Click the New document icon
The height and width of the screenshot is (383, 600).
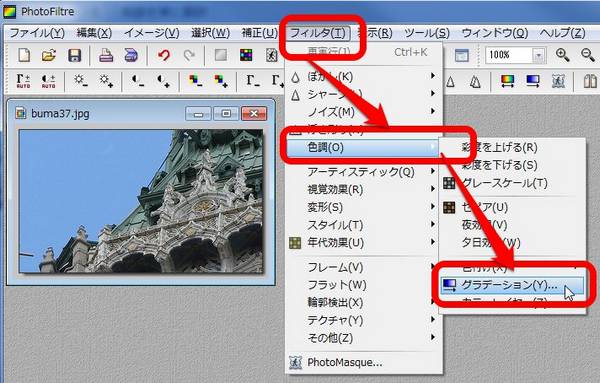point(24,55)
